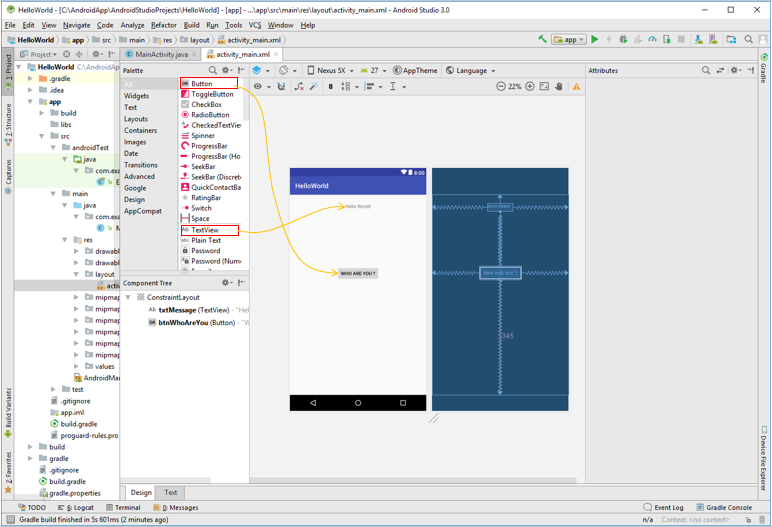Open the gradle.properties file in project tree

click(x=70, y=493)
